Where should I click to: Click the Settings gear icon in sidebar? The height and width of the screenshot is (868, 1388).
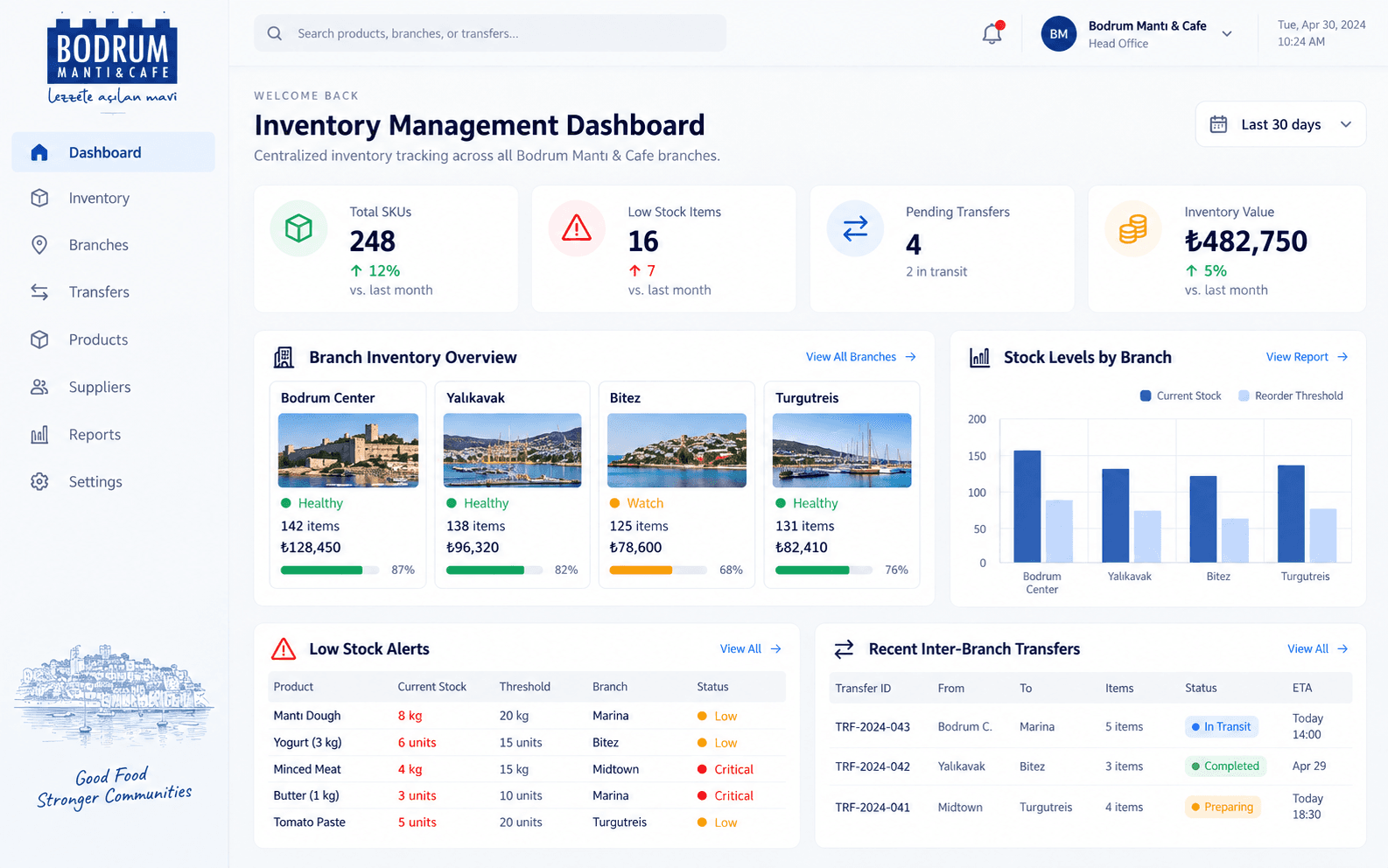(39, 481)
